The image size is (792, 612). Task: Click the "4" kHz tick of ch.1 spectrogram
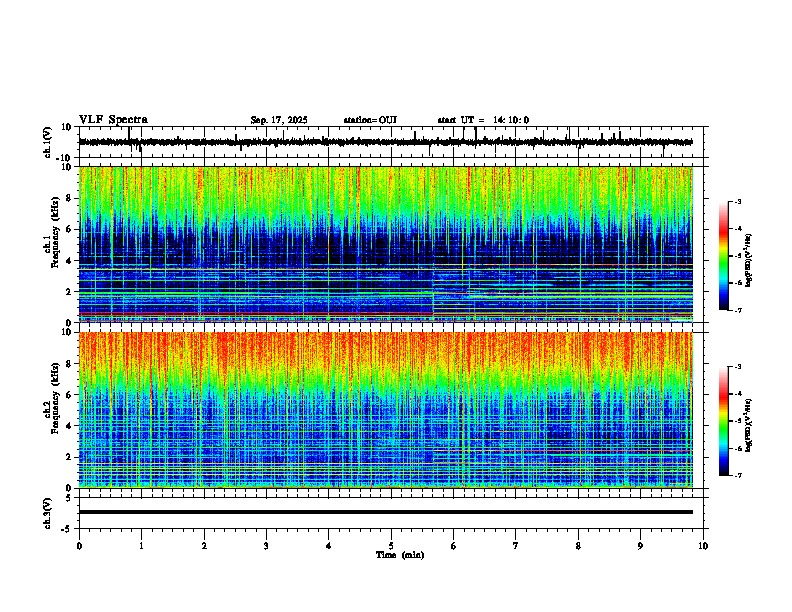click(70, 261)
